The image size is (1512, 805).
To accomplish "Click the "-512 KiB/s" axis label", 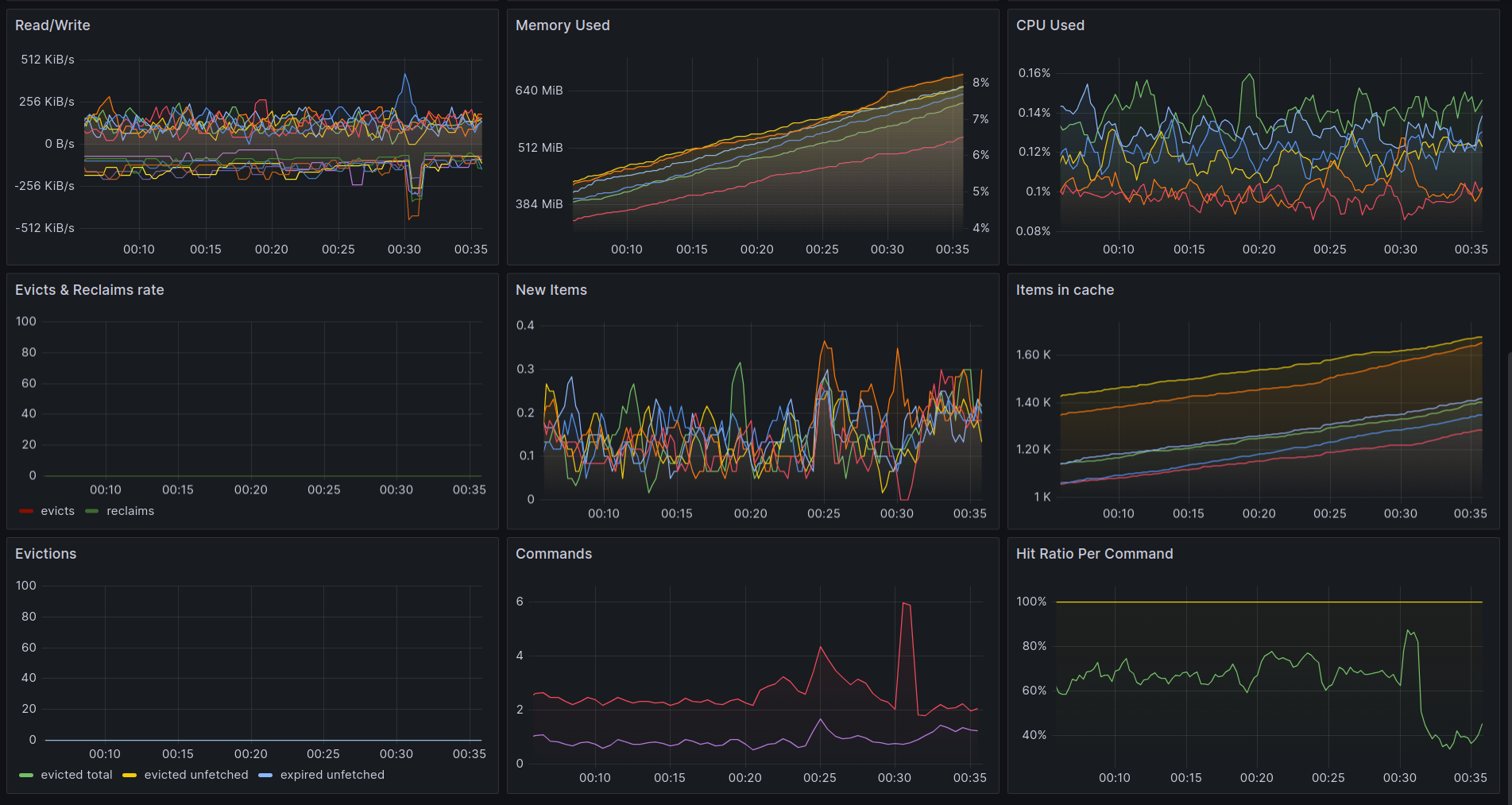I will point(44,228).
